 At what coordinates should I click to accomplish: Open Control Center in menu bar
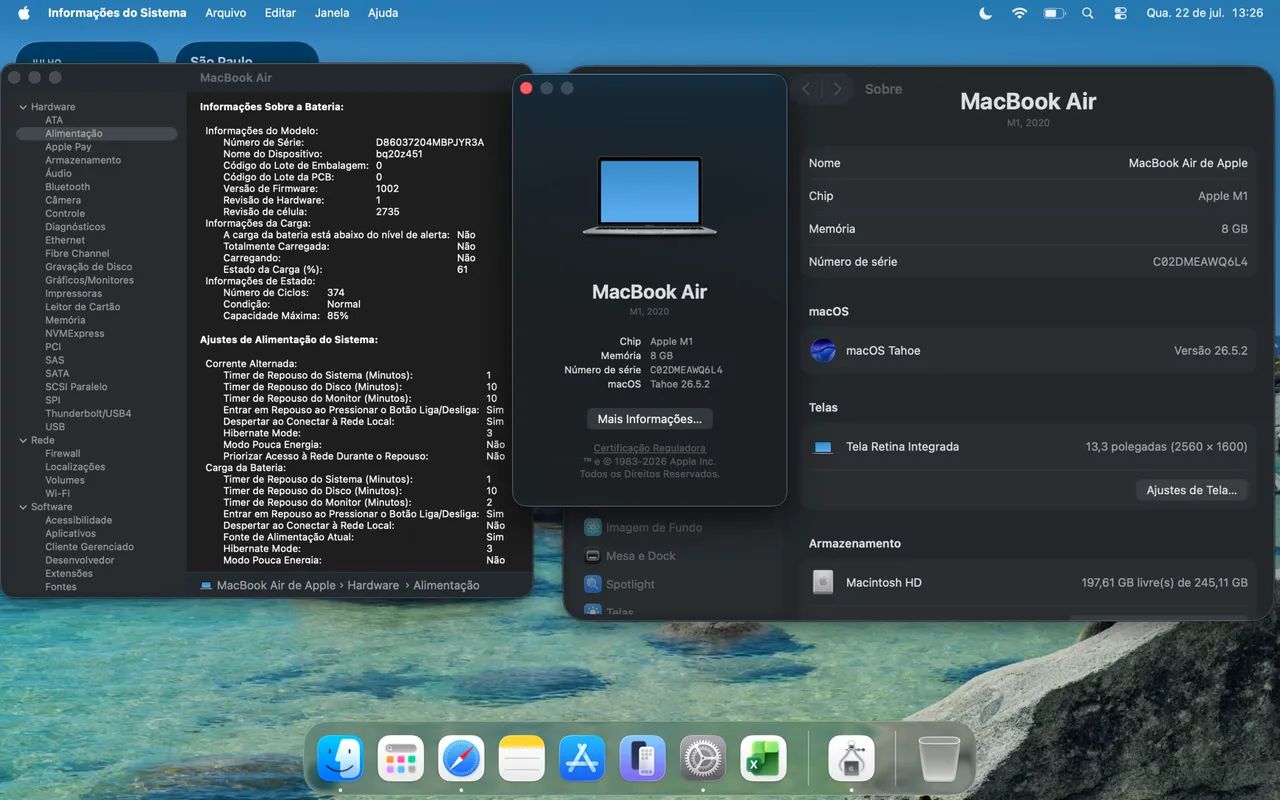1120,13
